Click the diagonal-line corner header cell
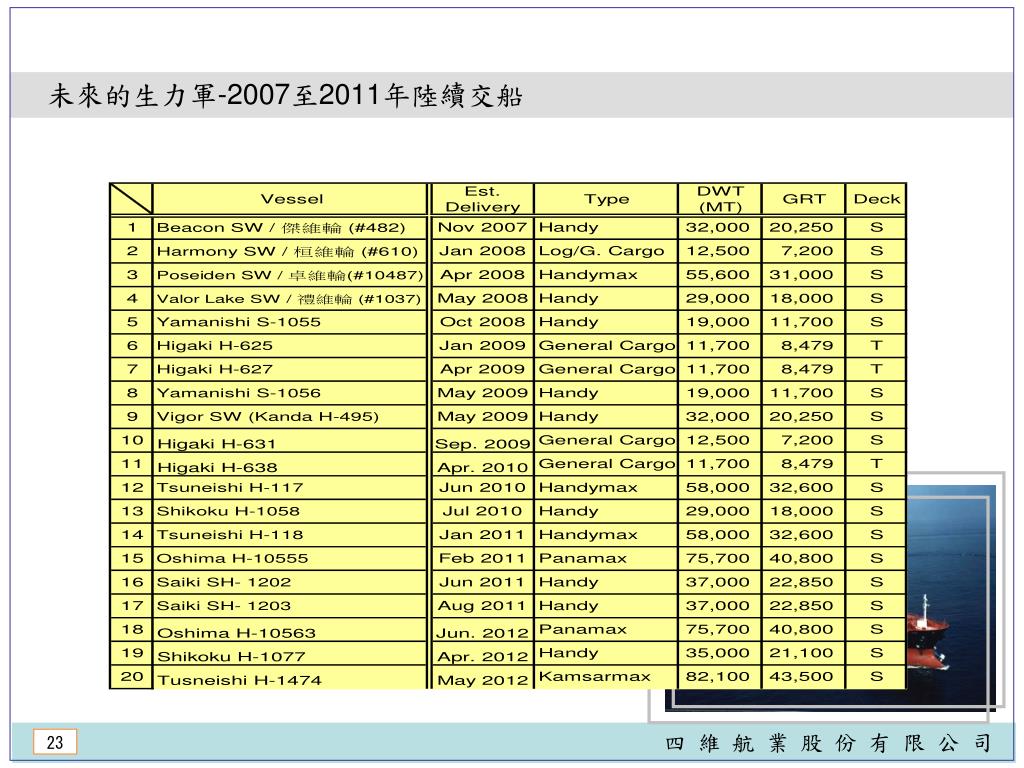Viewport: 1024px width, 768px height. [x=131, y=199]
